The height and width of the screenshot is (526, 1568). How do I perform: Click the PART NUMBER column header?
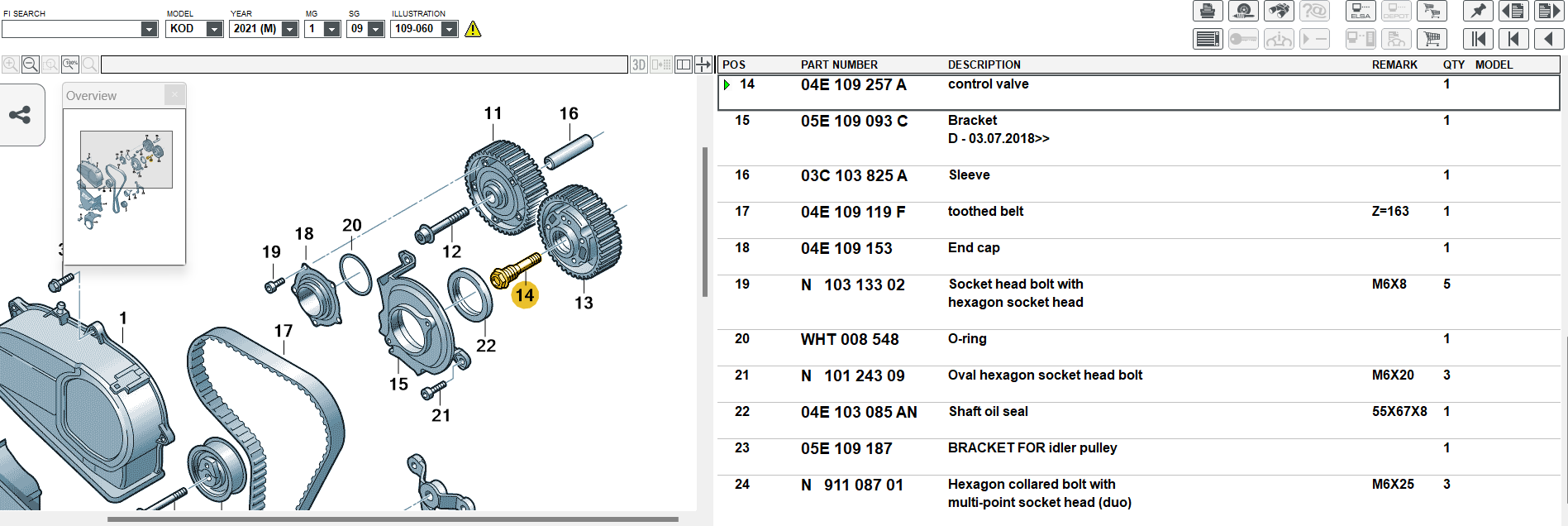[x=839, y=65]
